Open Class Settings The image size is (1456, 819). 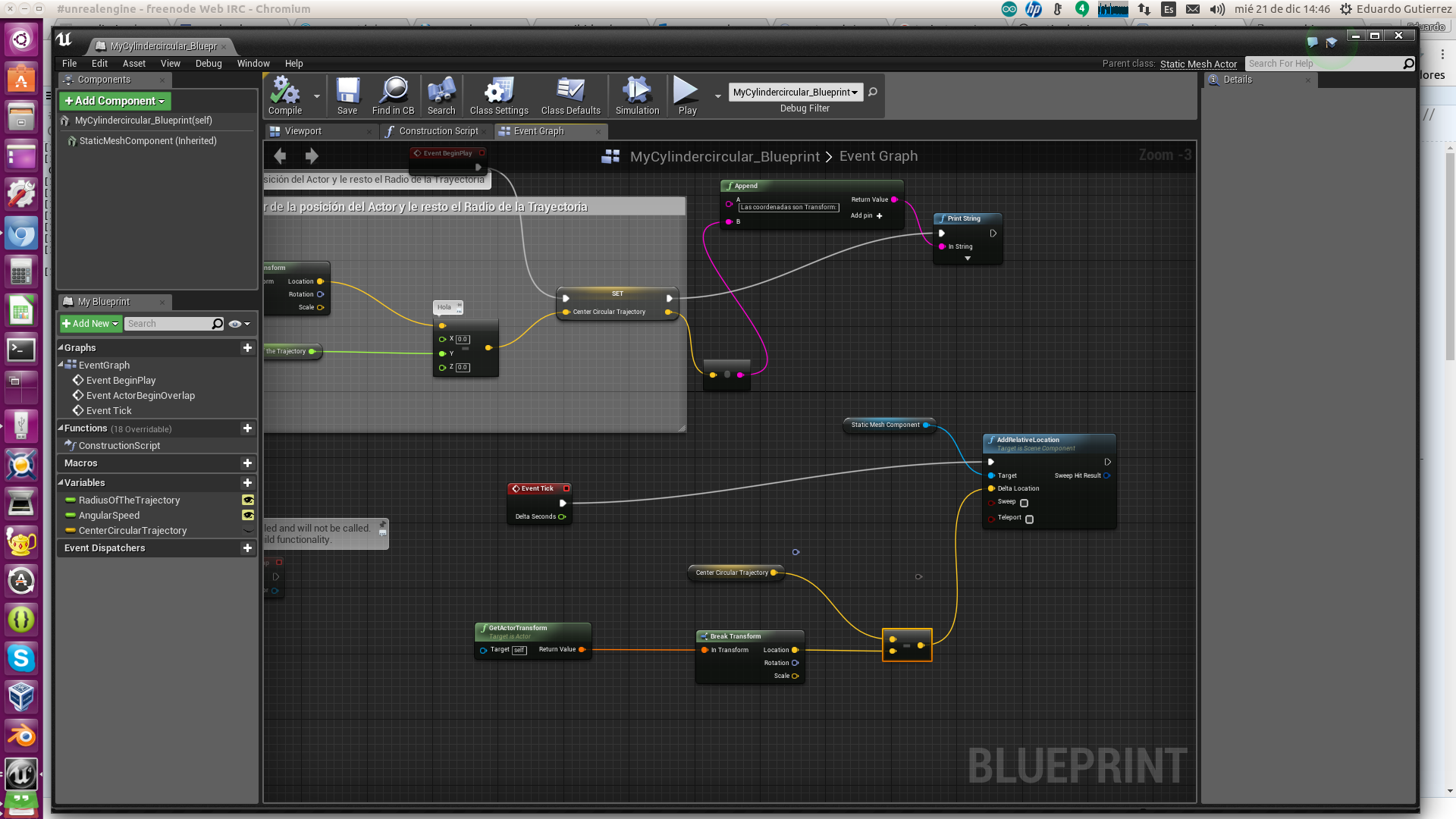499,96
